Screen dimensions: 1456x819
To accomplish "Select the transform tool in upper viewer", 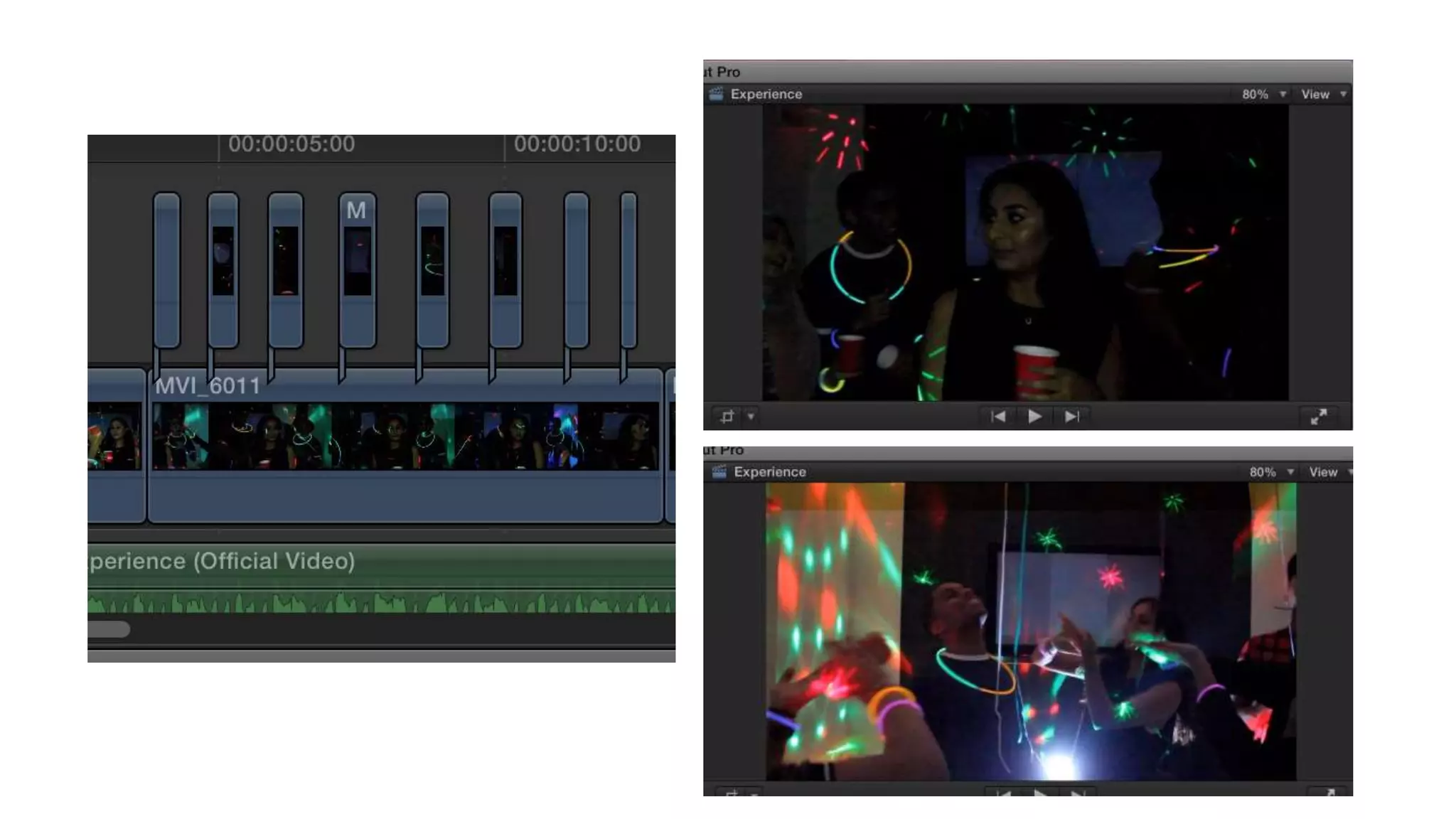I will point(727,417).
